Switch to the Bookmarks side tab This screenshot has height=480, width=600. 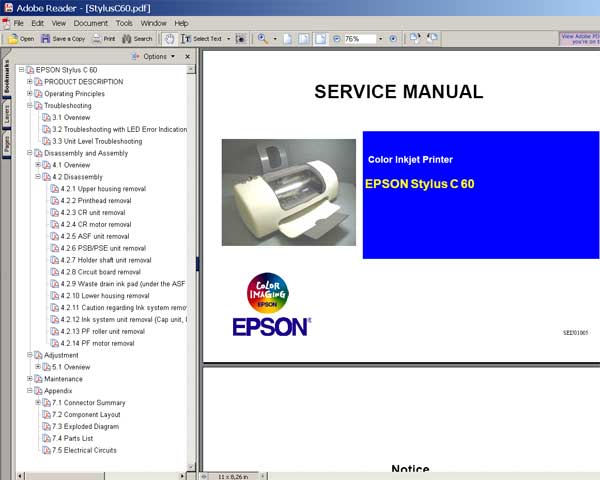coord(7,77)
